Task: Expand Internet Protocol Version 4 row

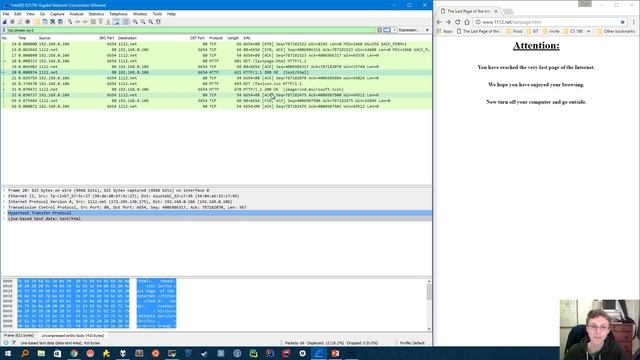Action: click(4, 202)
